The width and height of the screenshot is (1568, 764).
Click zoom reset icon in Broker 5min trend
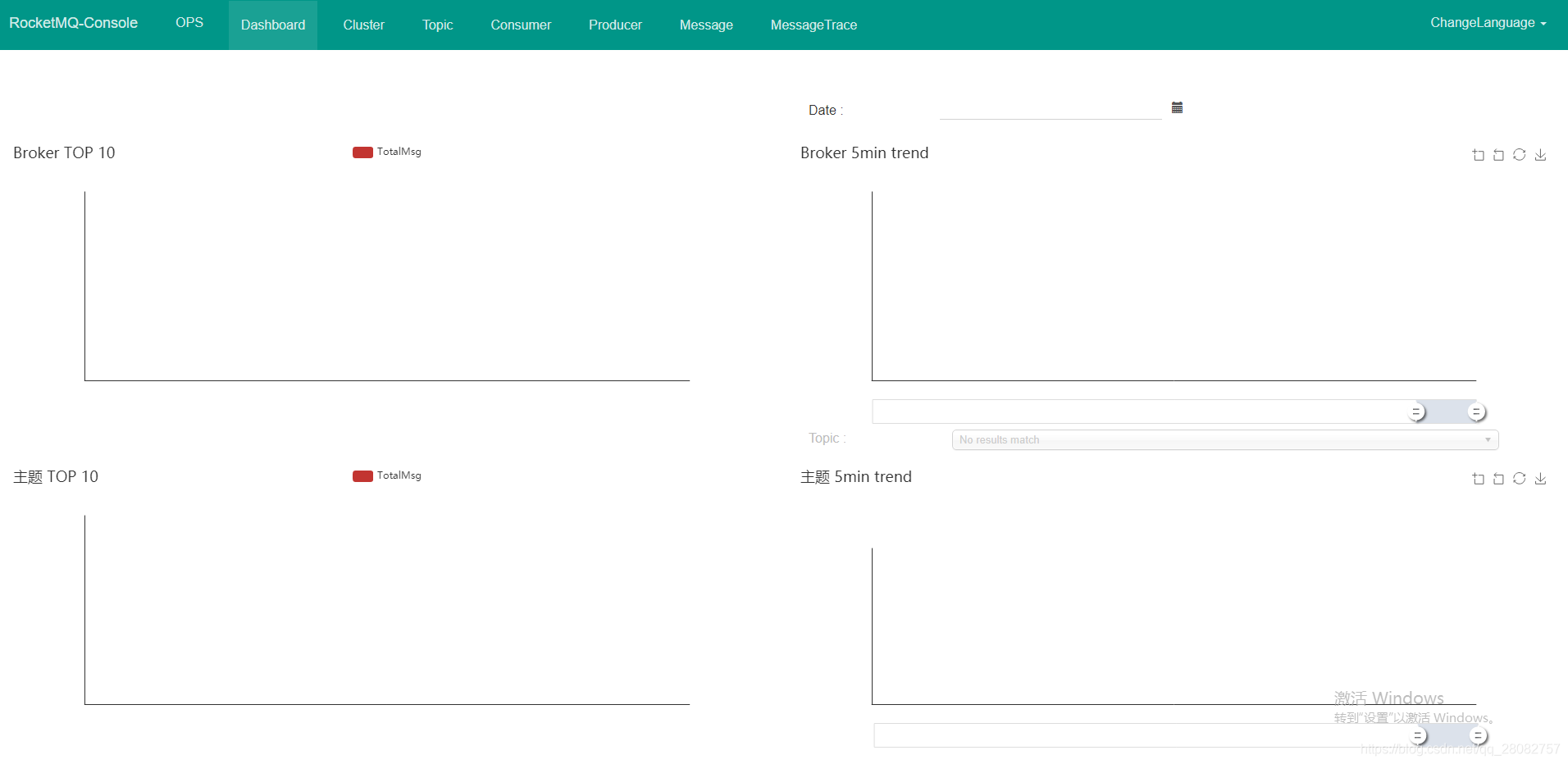coord(1498,155)
